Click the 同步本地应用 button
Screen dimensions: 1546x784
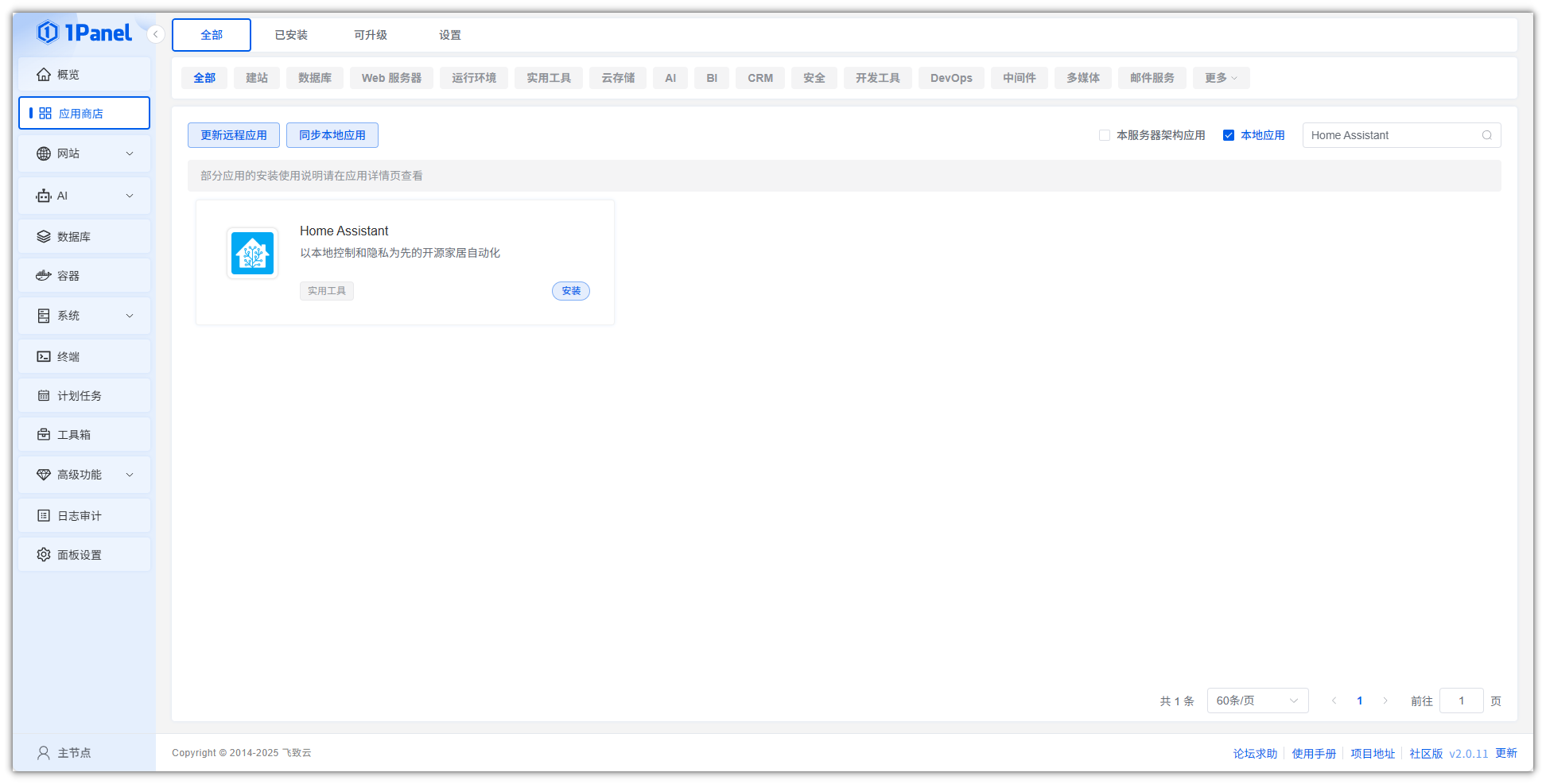point(332,135)
